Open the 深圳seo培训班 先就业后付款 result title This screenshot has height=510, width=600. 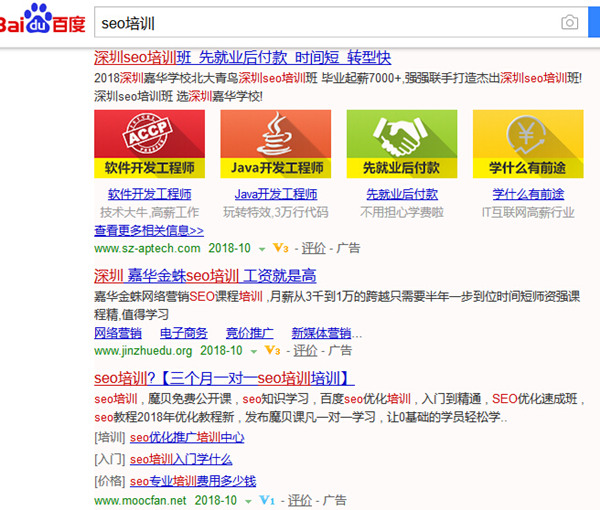pyautogui.click(x=243, y=58)
